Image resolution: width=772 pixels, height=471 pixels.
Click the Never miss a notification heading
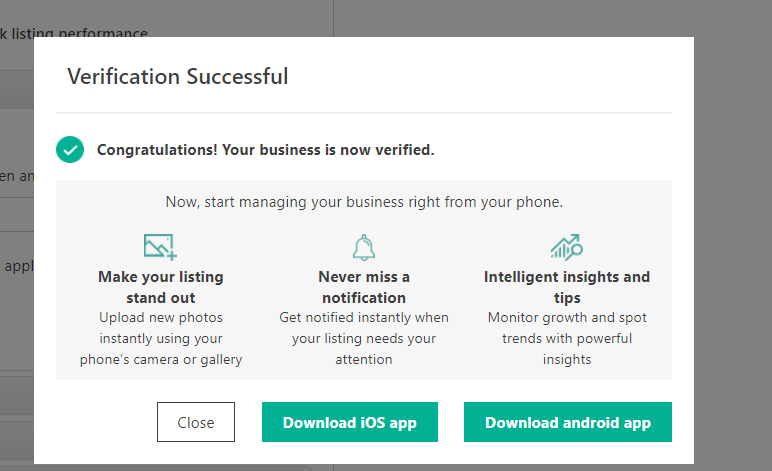tap(364, 287)
